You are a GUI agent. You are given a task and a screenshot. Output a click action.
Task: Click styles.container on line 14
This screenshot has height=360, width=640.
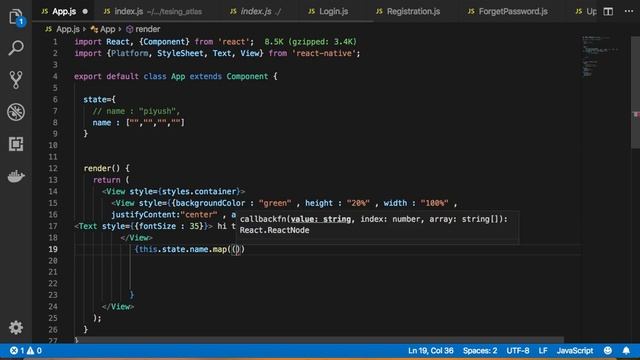[199, 191]
